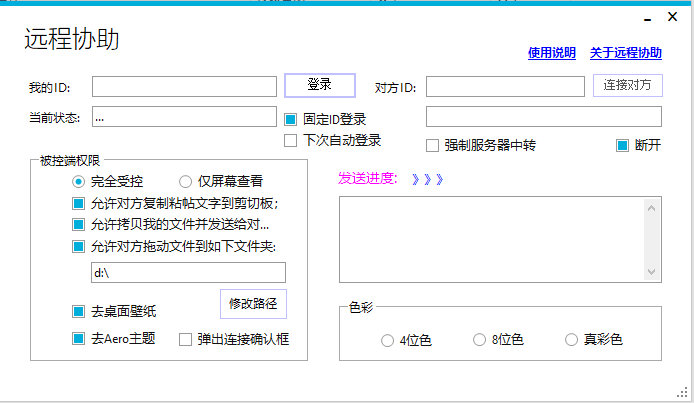Click the empty field below 对方ID
This screenshot has height=403, width=694.
click(x=544, y=116)
